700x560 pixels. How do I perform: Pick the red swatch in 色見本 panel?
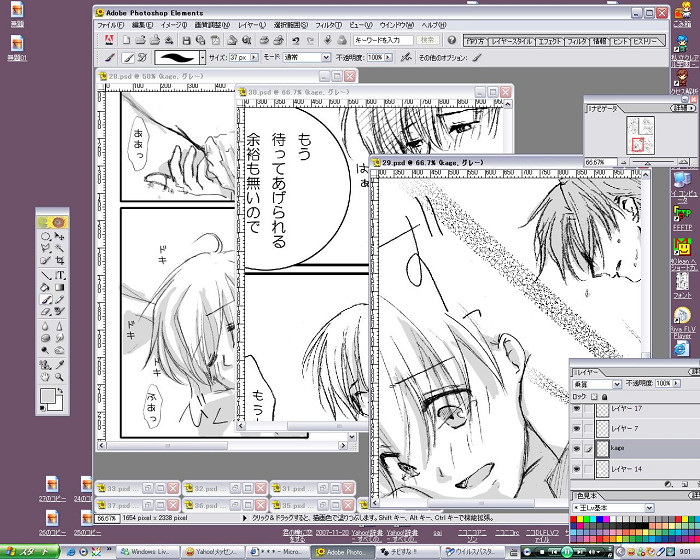pos(574,520)
